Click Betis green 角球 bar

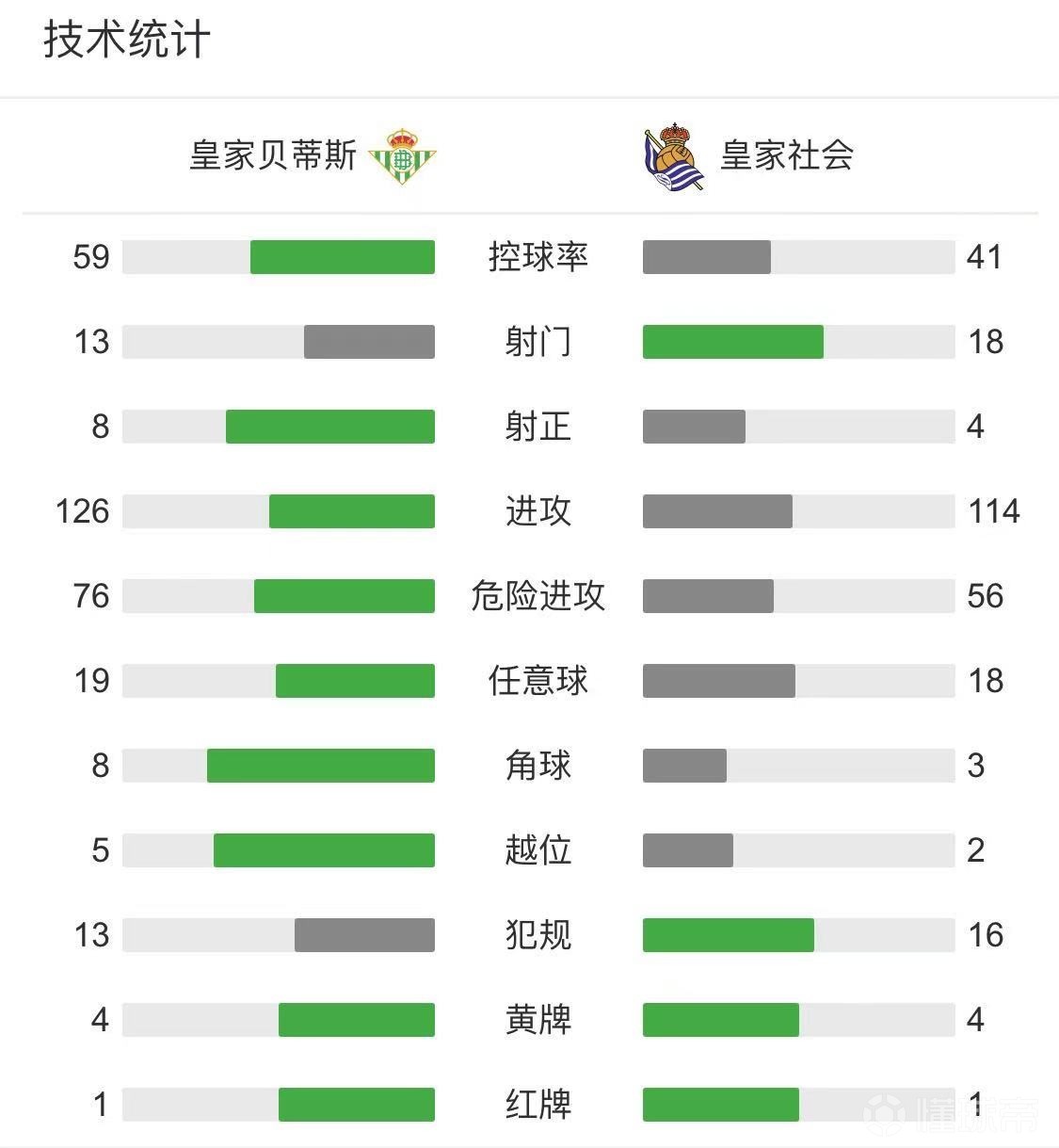pyautogui.click(x=321, y=766)
